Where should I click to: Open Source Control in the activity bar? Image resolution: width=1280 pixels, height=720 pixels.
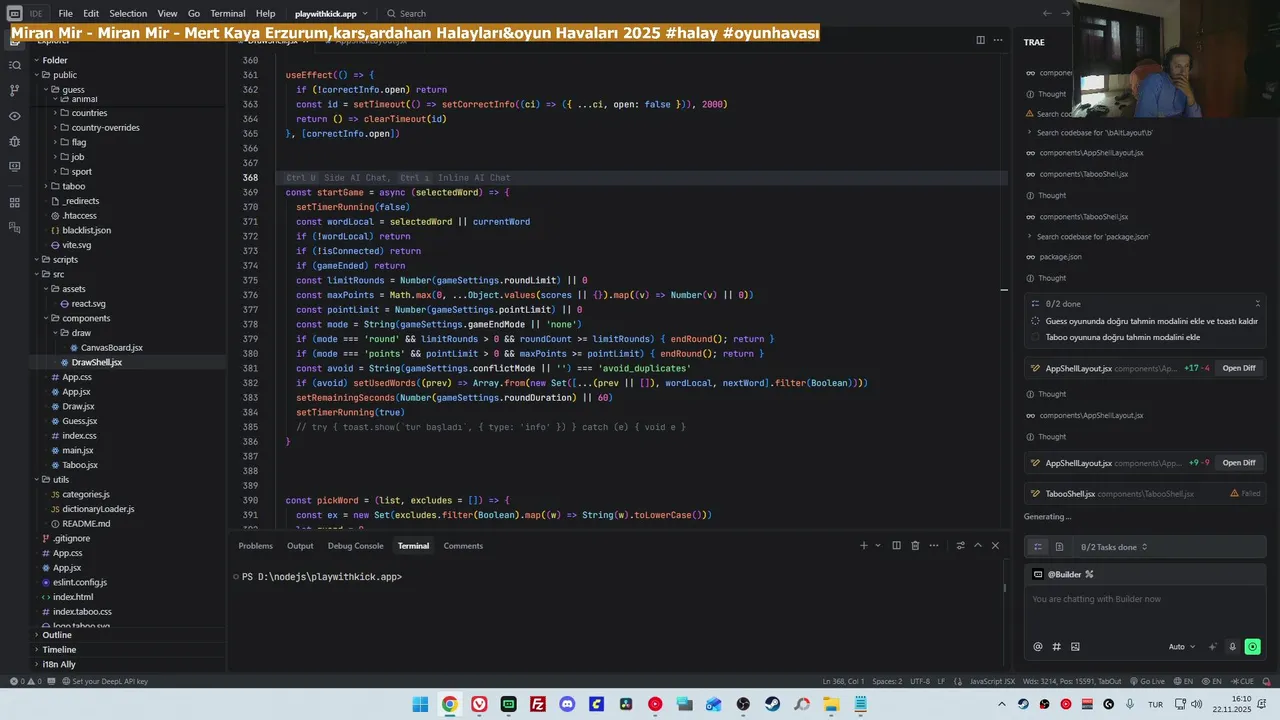coord(14,90)
